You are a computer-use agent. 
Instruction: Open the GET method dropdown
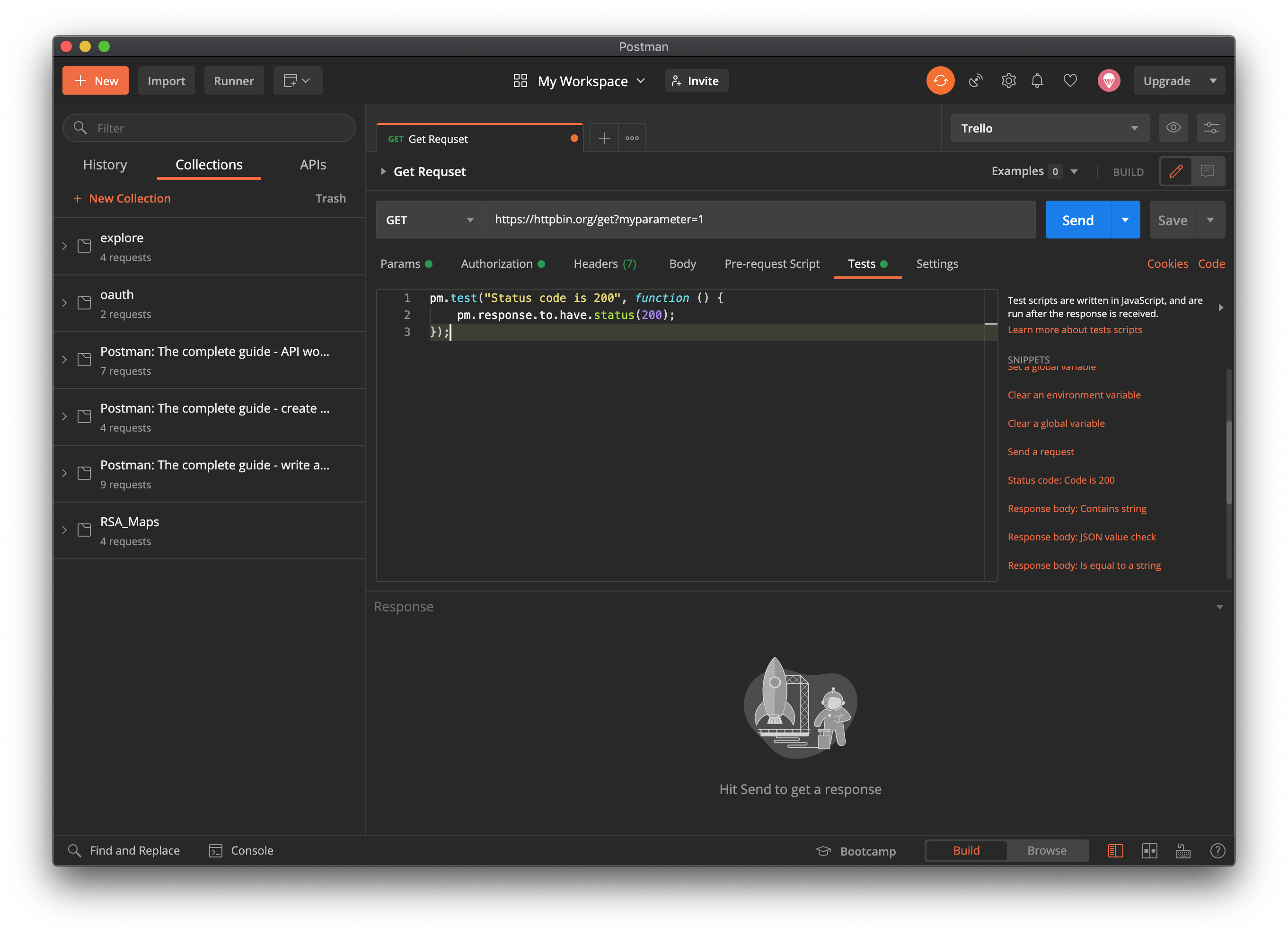click(x=430, y=220)
